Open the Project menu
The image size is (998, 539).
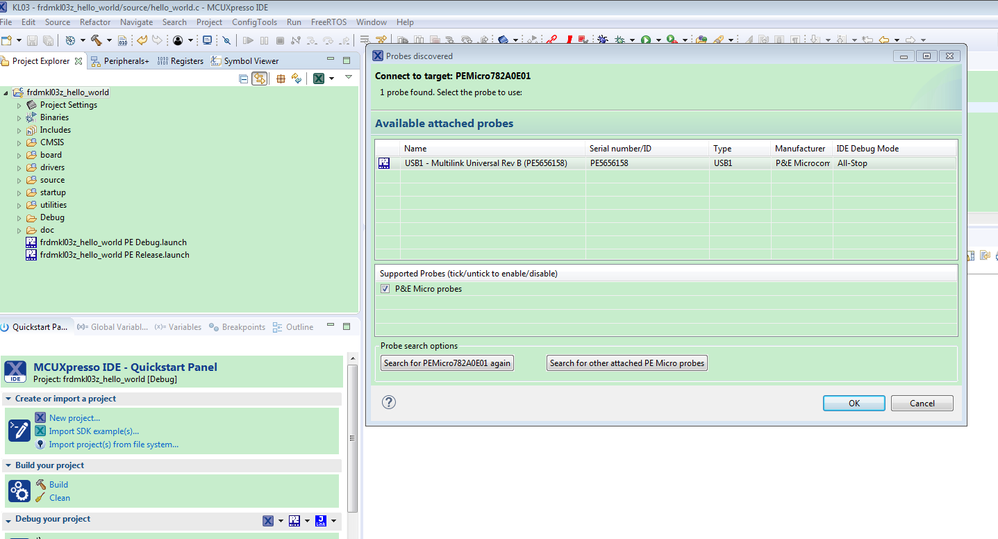[209, 22]
